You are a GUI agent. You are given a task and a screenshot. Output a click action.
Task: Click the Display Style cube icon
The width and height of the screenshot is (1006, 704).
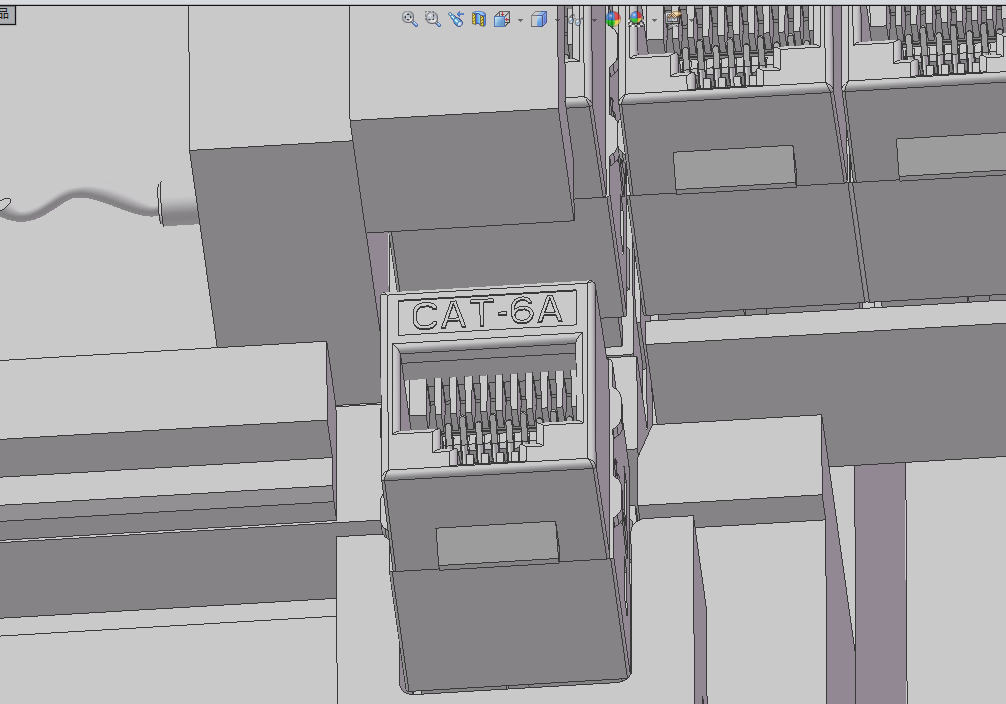[x=539, y=19]
